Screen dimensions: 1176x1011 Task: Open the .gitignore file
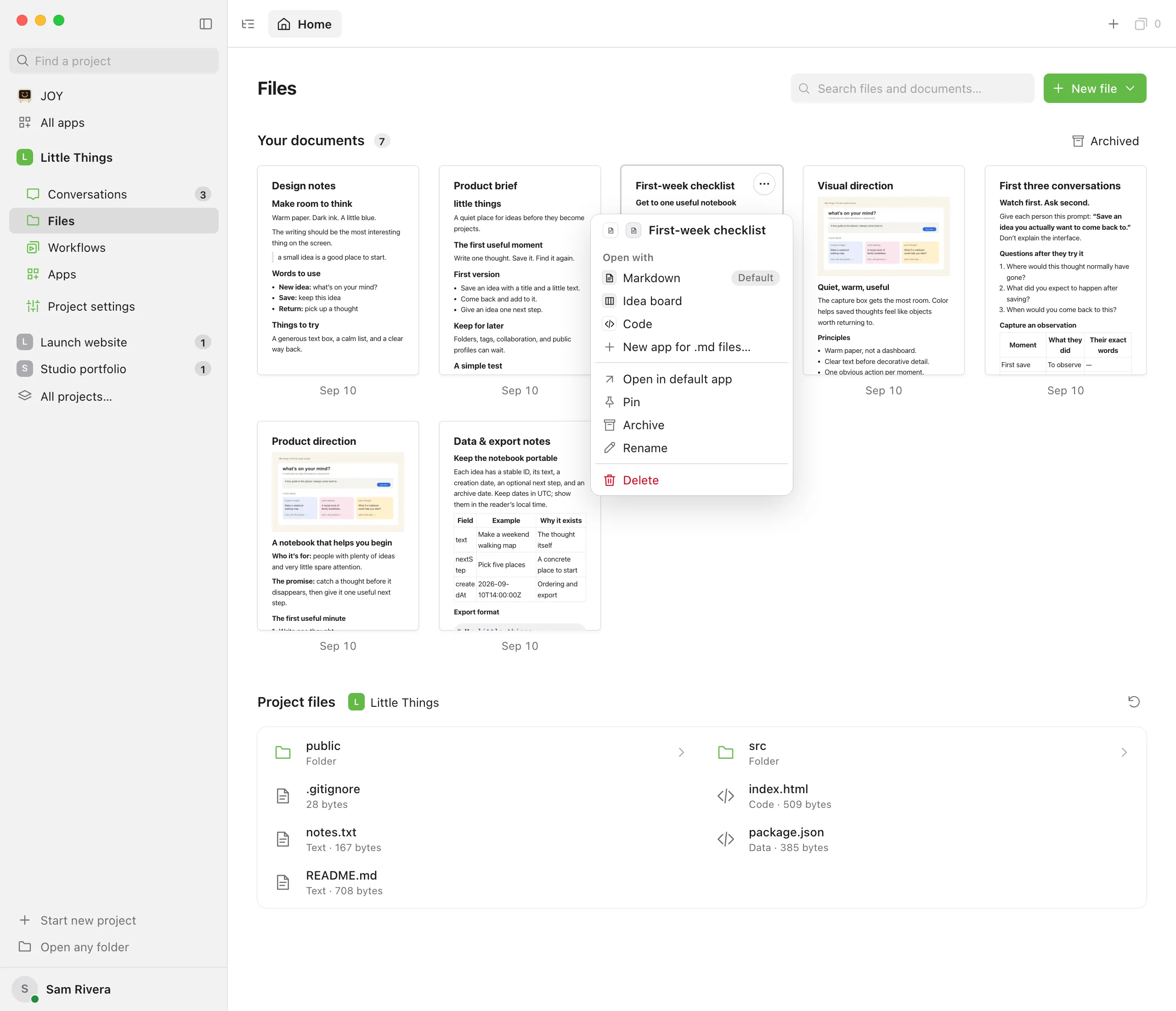480,796
